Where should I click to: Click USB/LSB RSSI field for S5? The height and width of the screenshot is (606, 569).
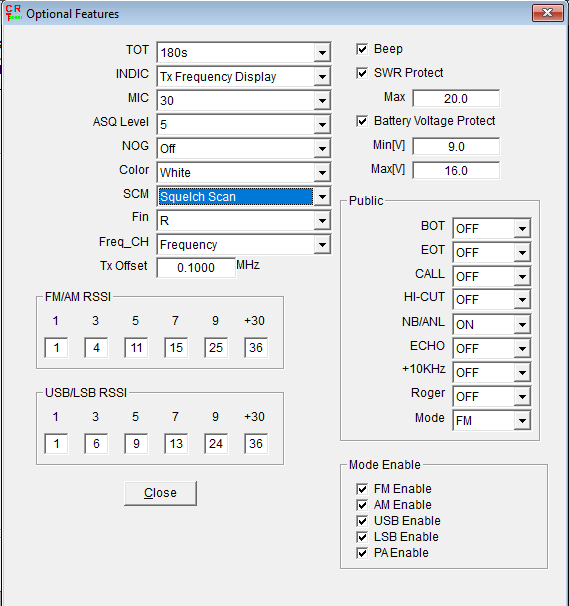[136, 443]
